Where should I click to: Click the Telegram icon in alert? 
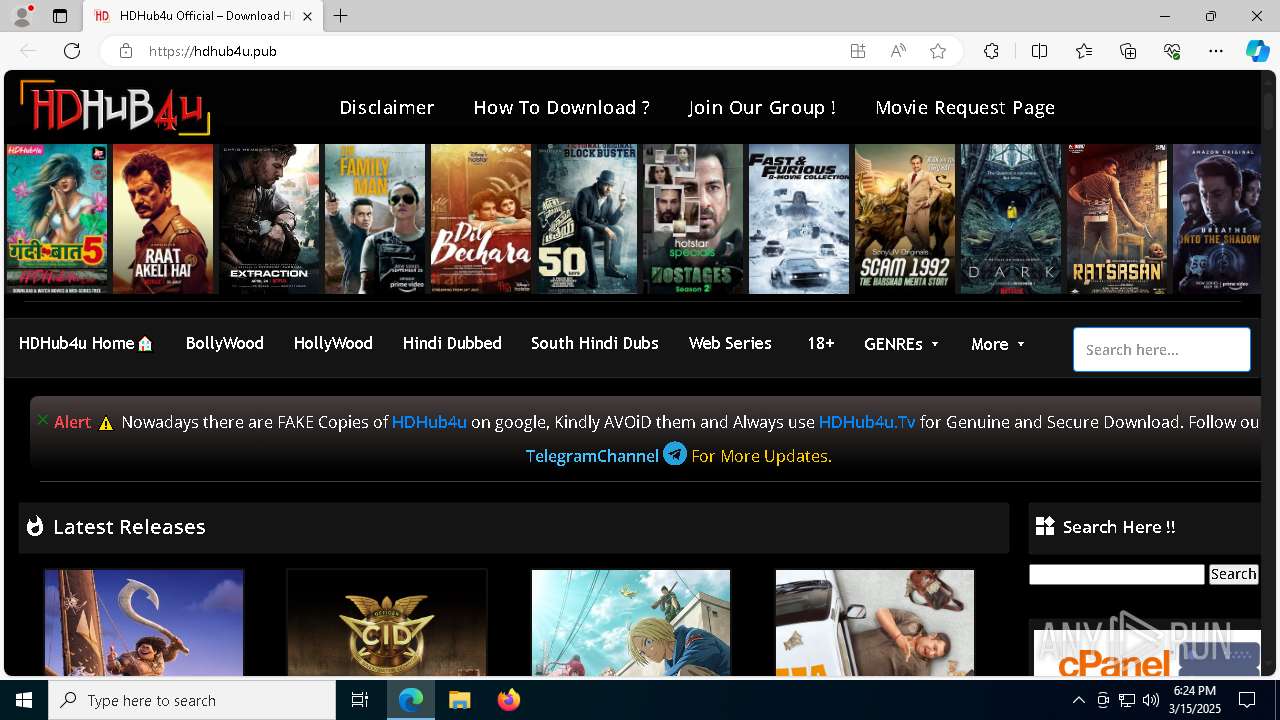pyautogui.click(x=675, y=454)
